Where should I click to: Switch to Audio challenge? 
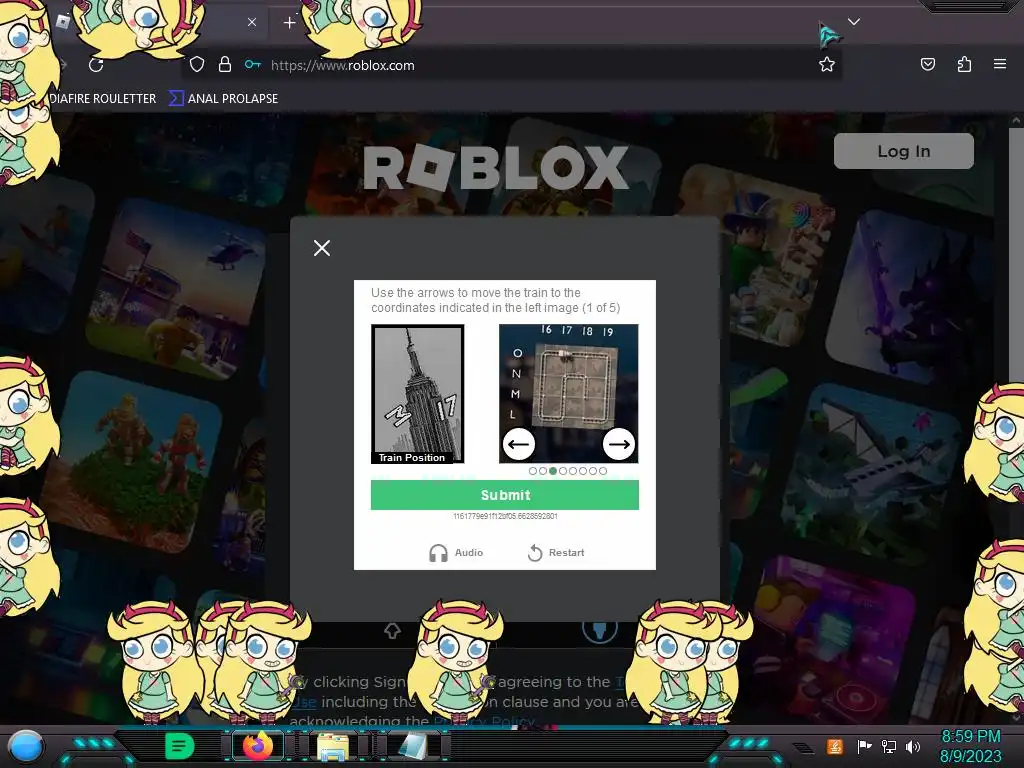click(x=456, y=552)
